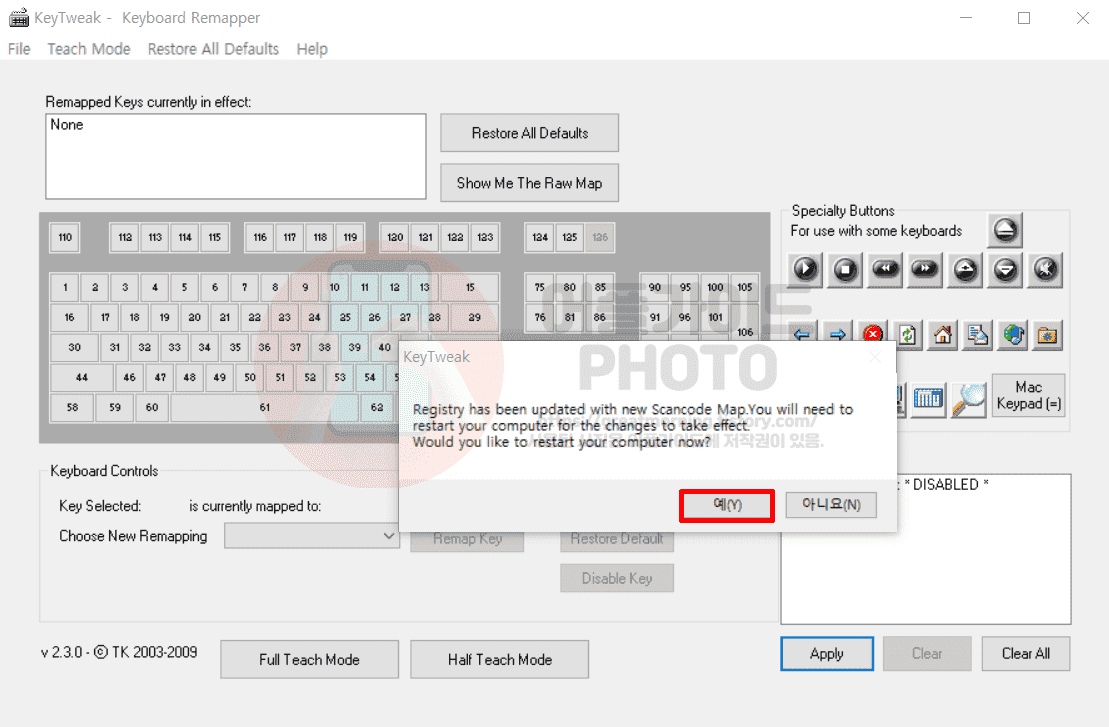
Task: Click the blue calculator specialty icon
Action: [x=927, y=400]
